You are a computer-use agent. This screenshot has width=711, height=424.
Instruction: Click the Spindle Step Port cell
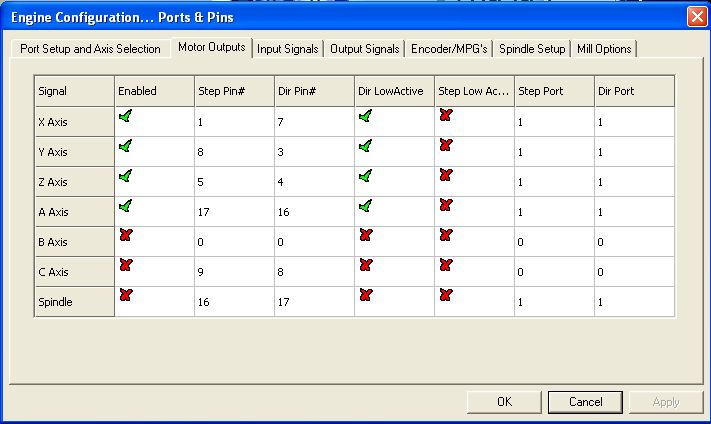click(x=554, y=302)
